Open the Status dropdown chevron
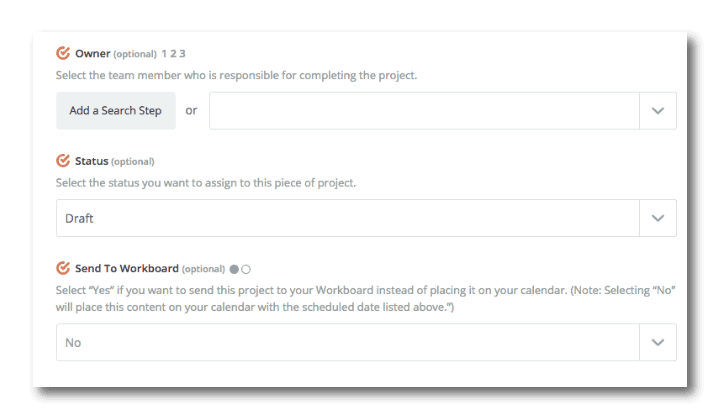719x419 pixels. pyautogui.click(x=657, y=218)
